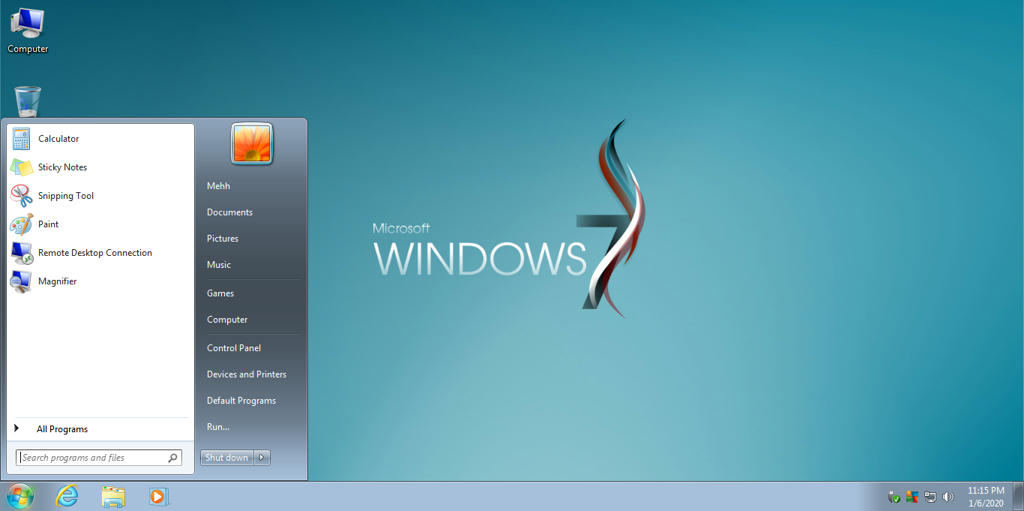
Task: Launch Windows Media Player from the taskbar
Action: [157, 497]
